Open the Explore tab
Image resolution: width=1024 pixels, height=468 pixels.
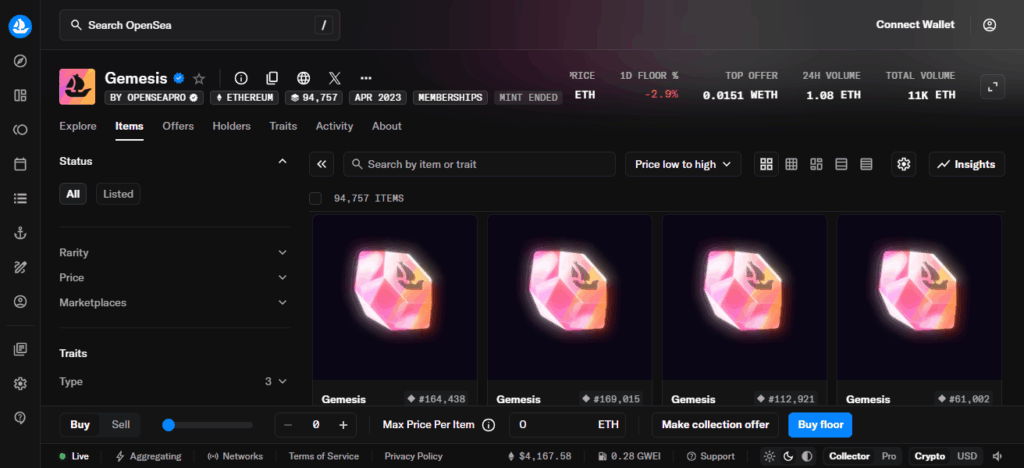pos(78,126)
